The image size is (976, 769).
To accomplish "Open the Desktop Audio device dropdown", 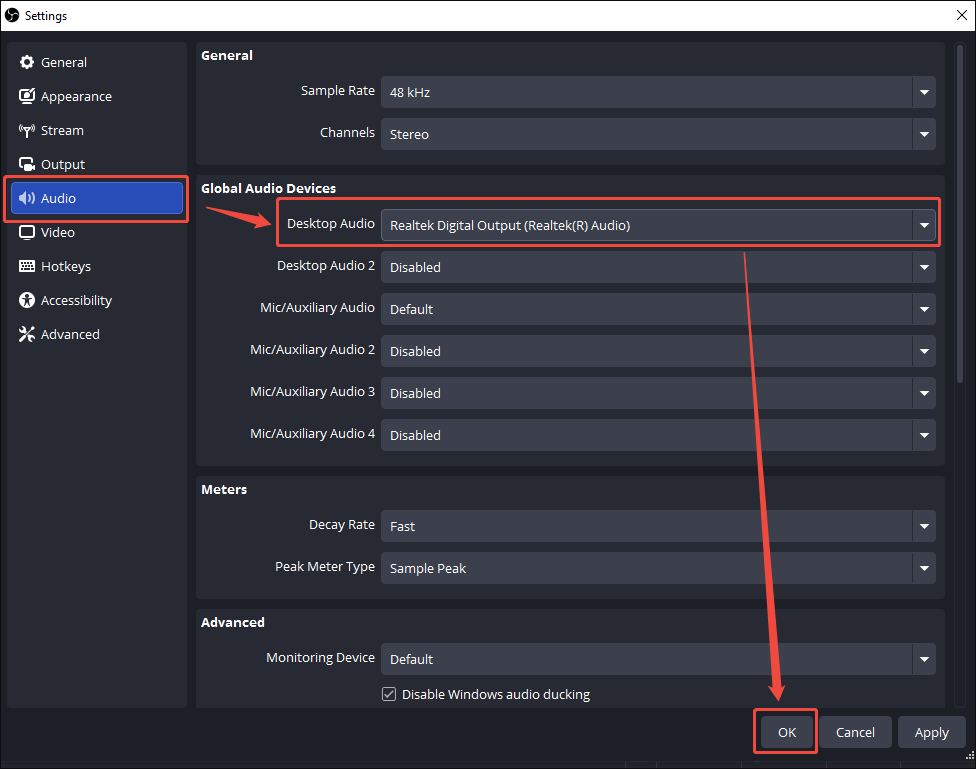I will (x=923, y=224).
